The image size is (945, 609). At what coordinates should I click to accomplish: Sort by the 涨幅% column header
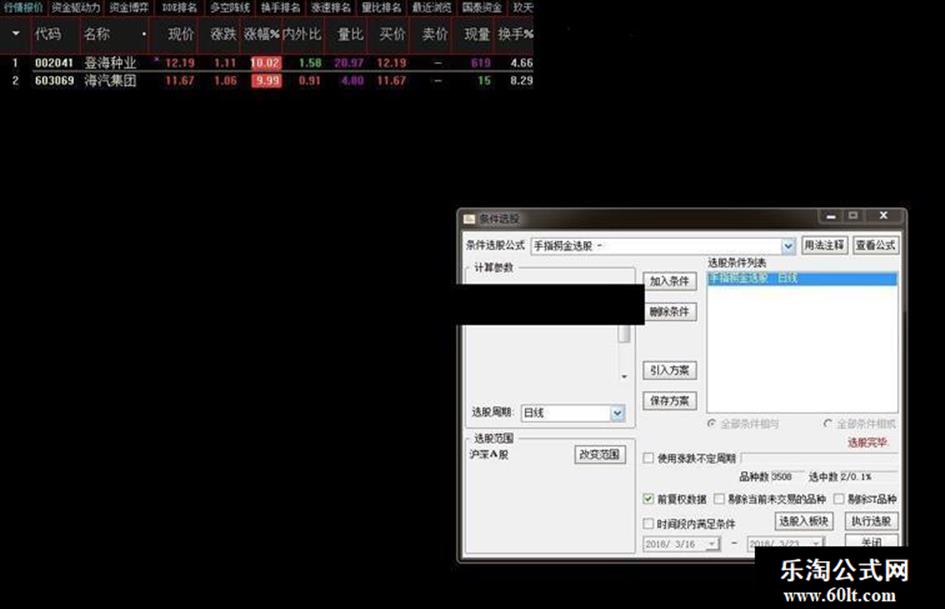262,34
